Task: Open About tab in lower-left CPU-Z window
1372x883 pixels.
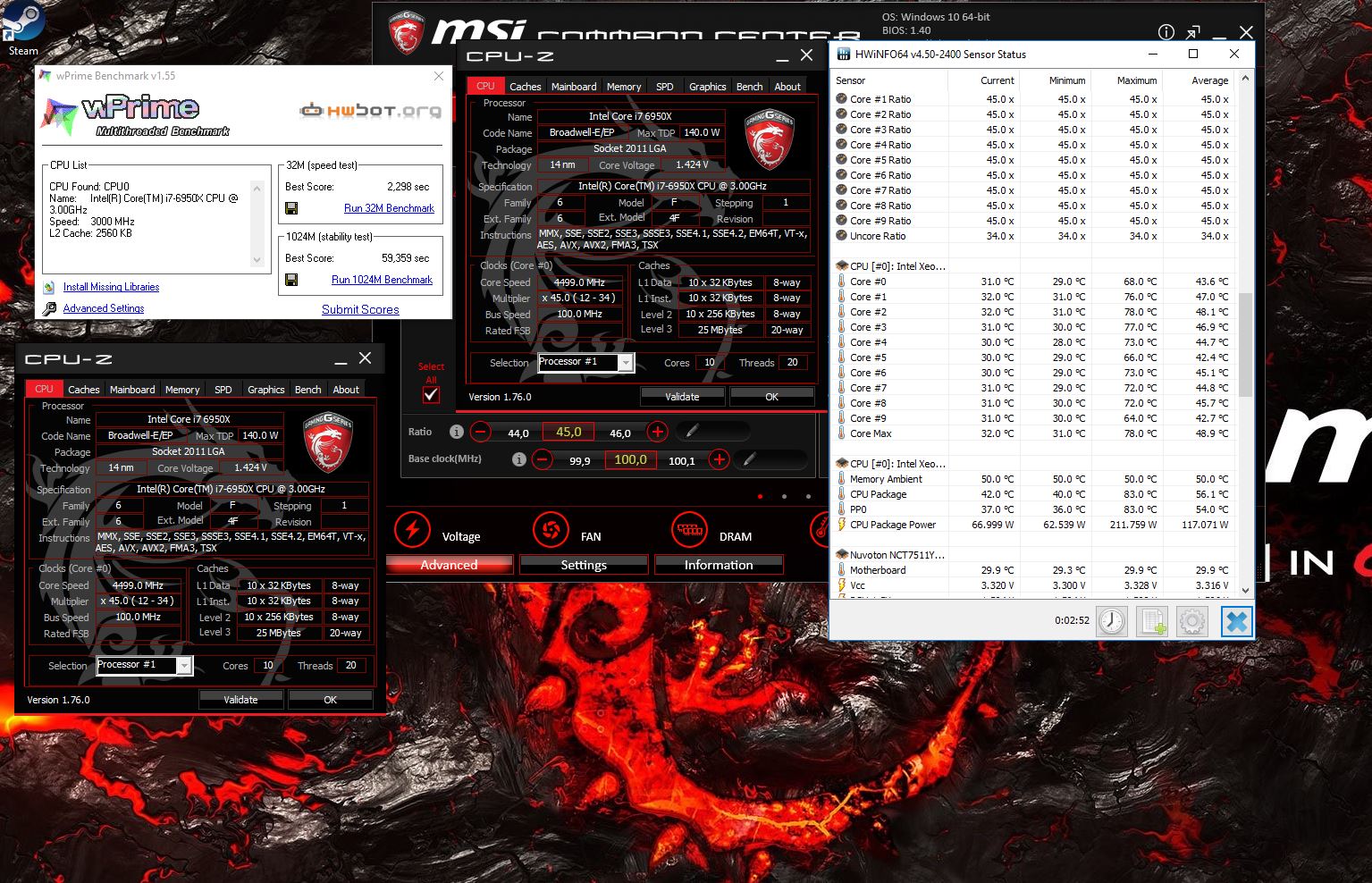Action: point(346,390)
